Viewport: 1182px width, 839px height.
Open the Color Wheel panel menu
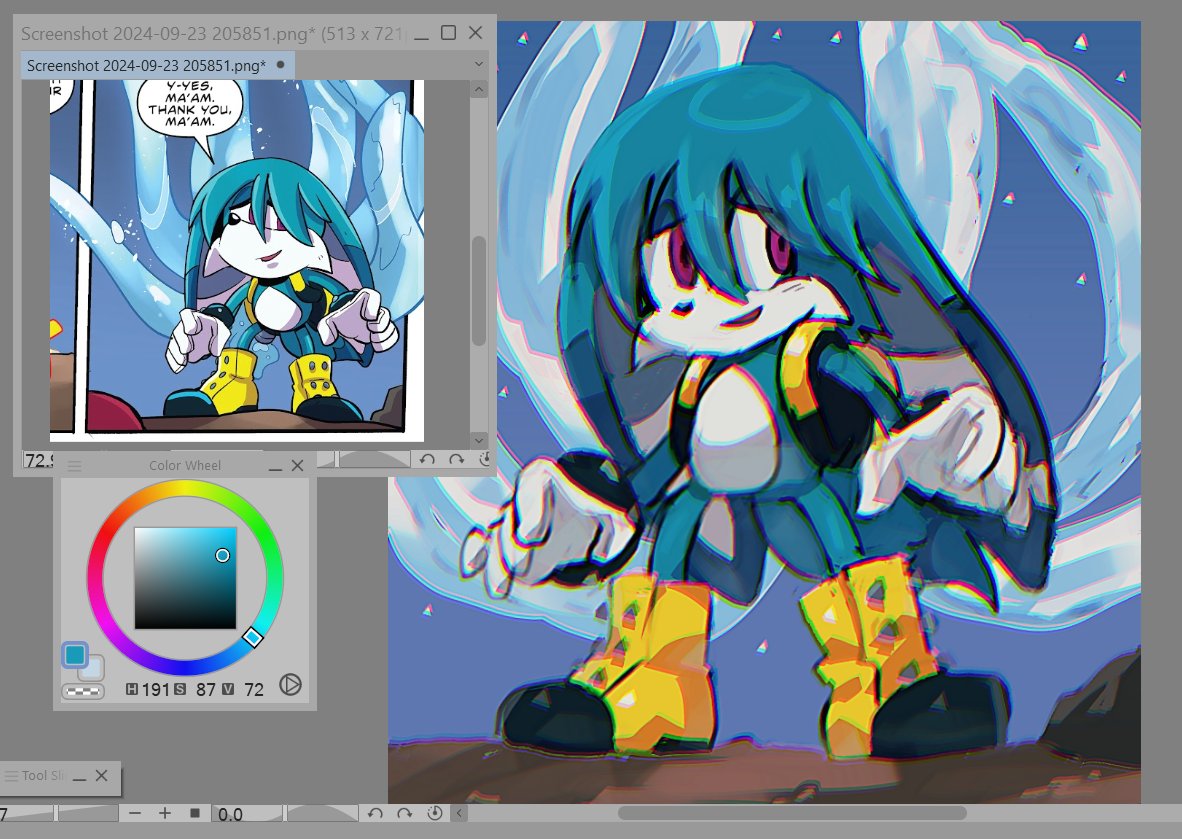pyautogui.click(x=74, y=466)
